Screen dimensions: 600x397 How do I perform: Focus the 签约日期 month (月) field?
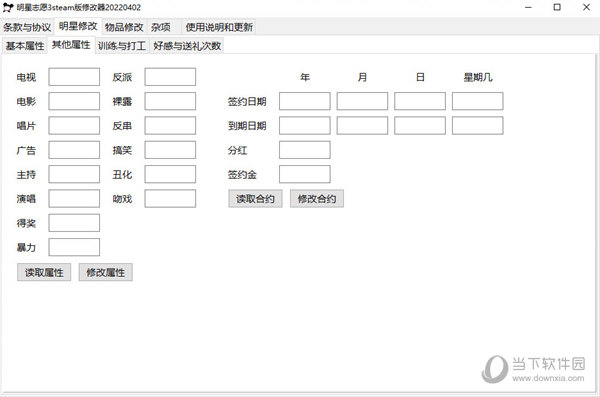point(362,101)
